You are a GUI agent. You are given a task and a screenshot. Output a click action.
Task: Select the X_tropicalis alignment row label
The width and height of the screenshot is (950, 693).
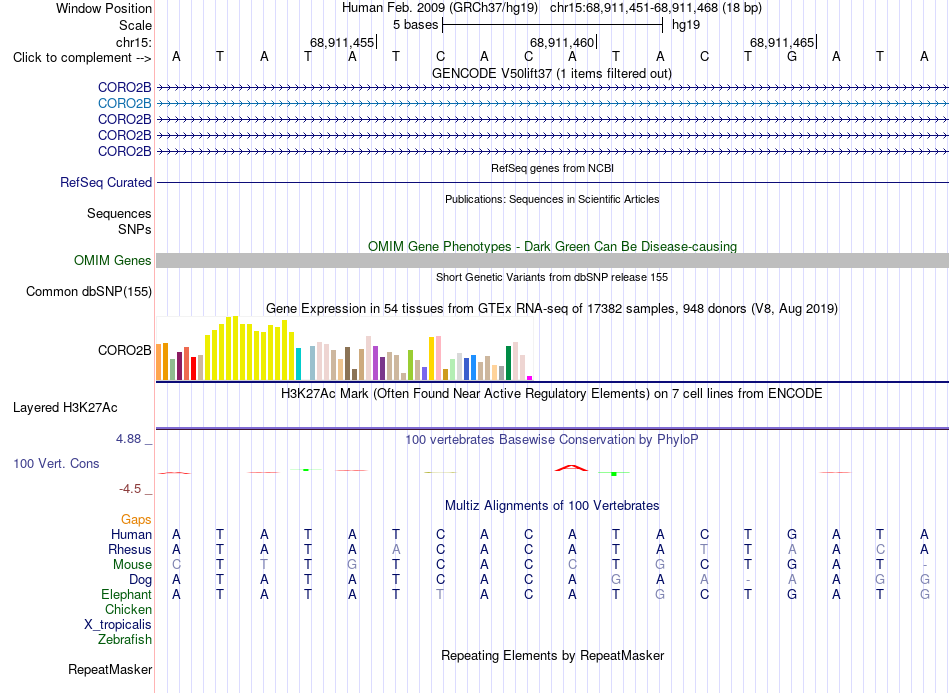coord(118,625)
